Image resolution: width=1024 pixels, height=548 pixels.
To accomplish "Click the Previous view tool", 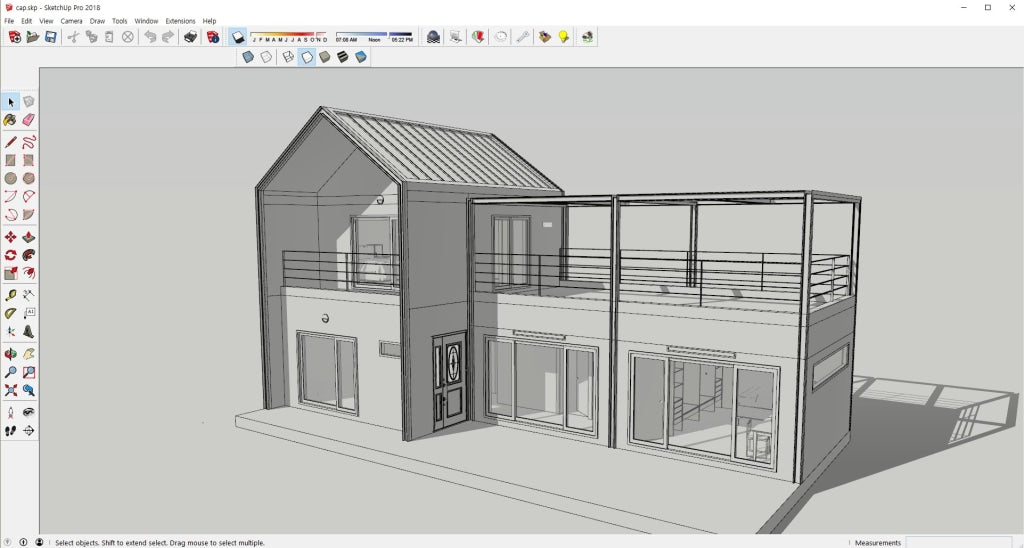I will [x=29, y=391].
